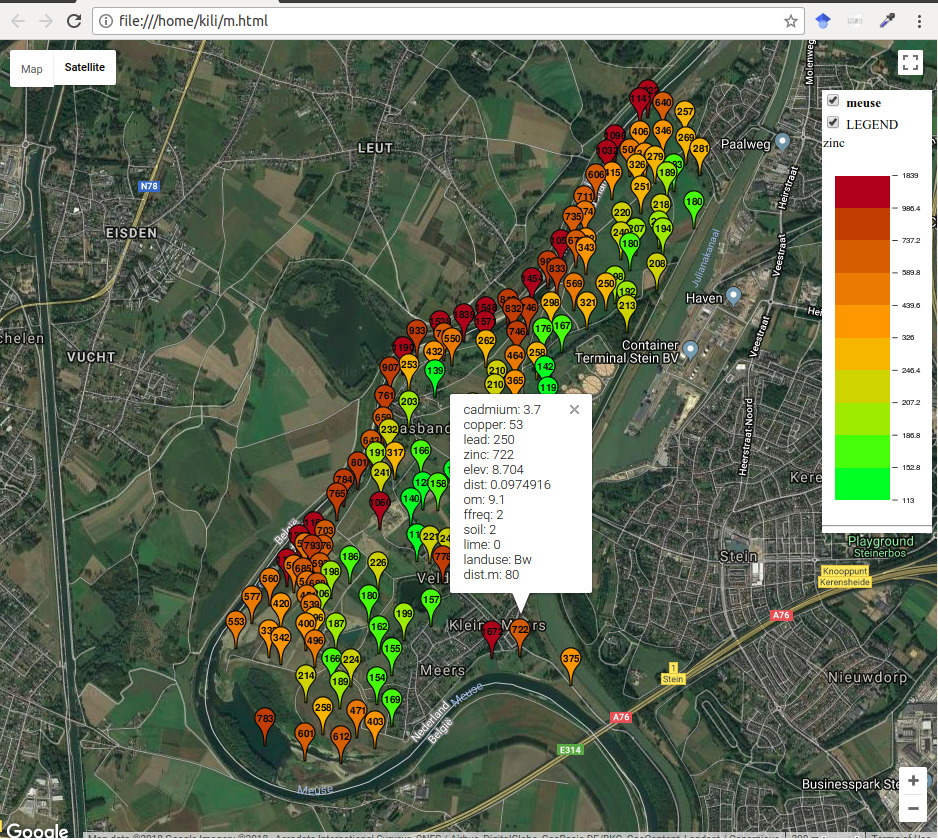Zoom in on the map
The width and height of the screenshot is (938, 840).
(x=912, y=781)
